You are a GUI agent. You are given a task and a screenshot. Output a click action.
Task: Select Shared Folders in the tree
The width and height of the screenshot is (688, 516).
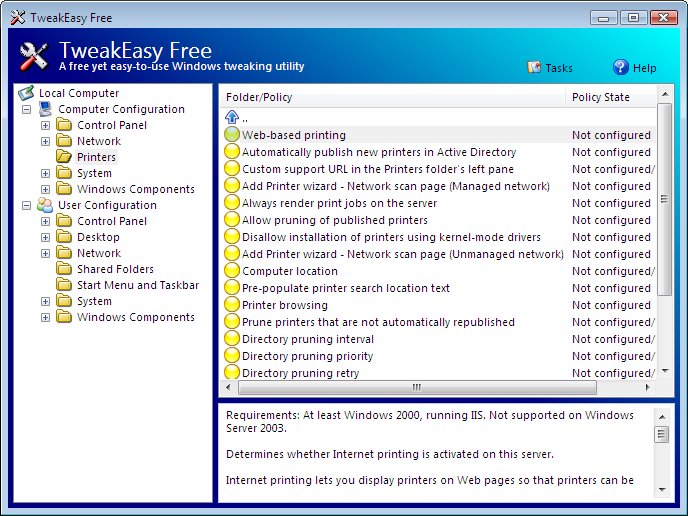(x=115, y=269)
